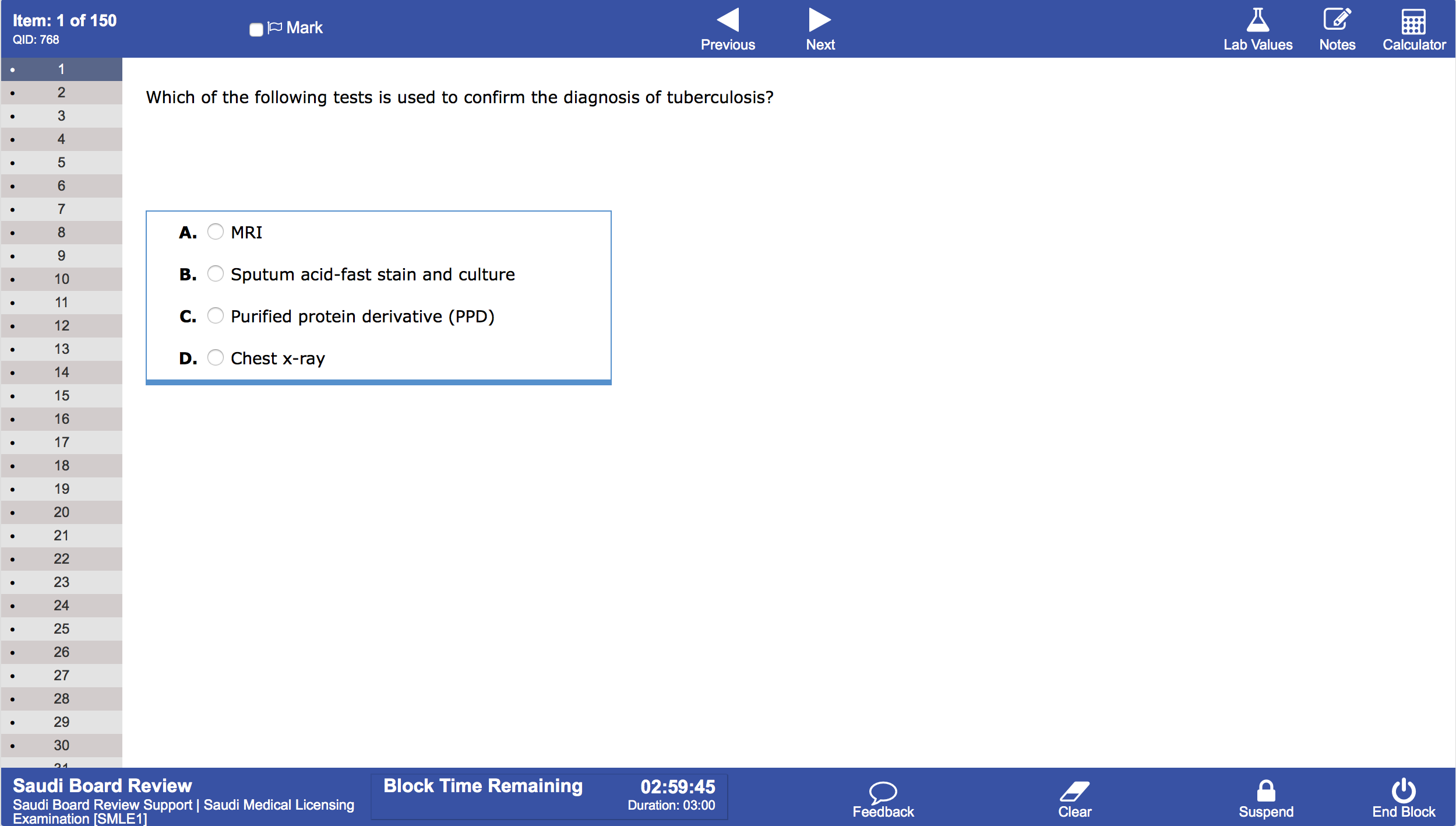This screenshot has width=1456, height=826.
Task: Jump to question 20 in the list
Action: click(x=61, y=512)
